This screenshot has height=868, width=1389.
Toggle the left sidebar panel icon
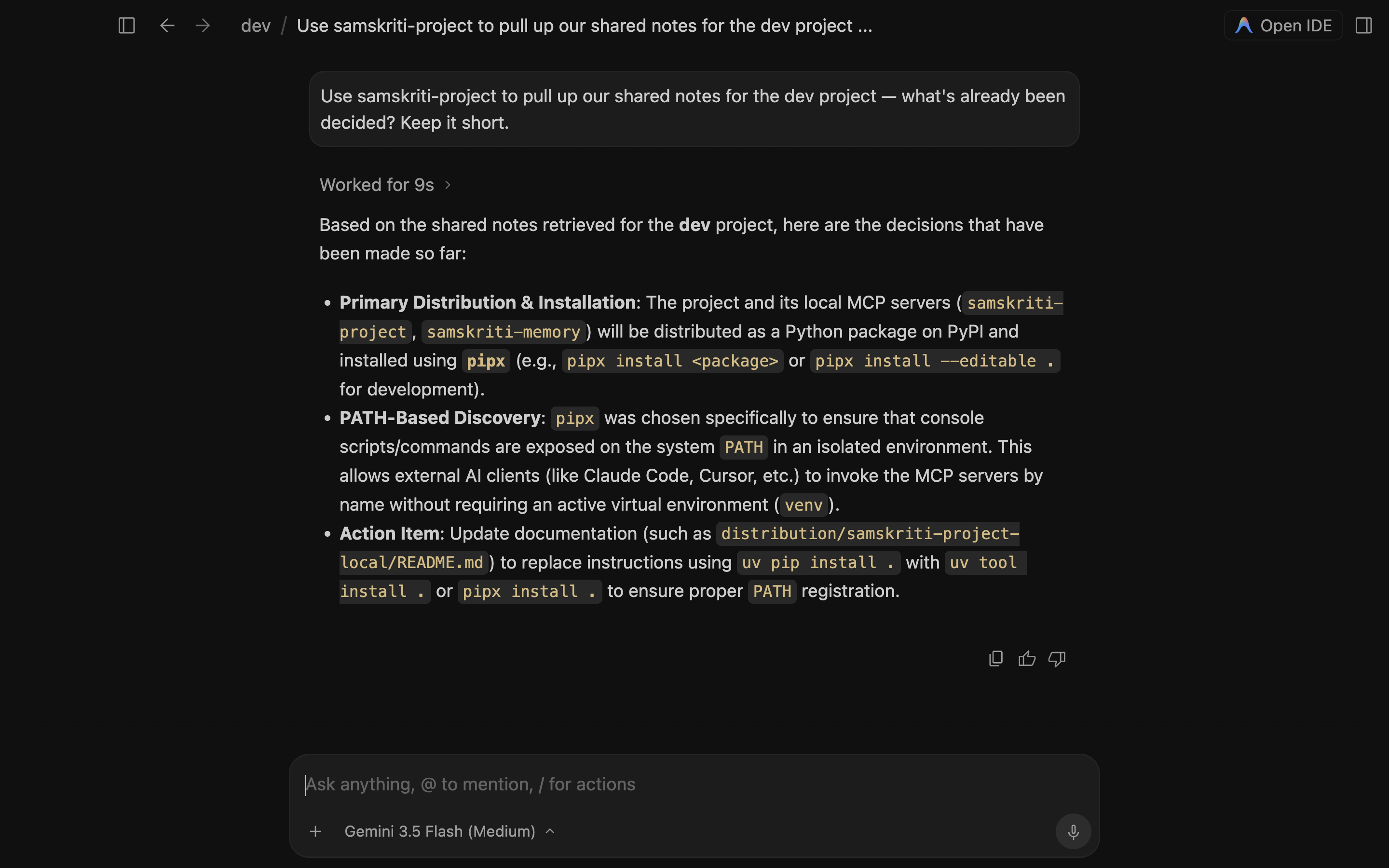click(126, 26)
